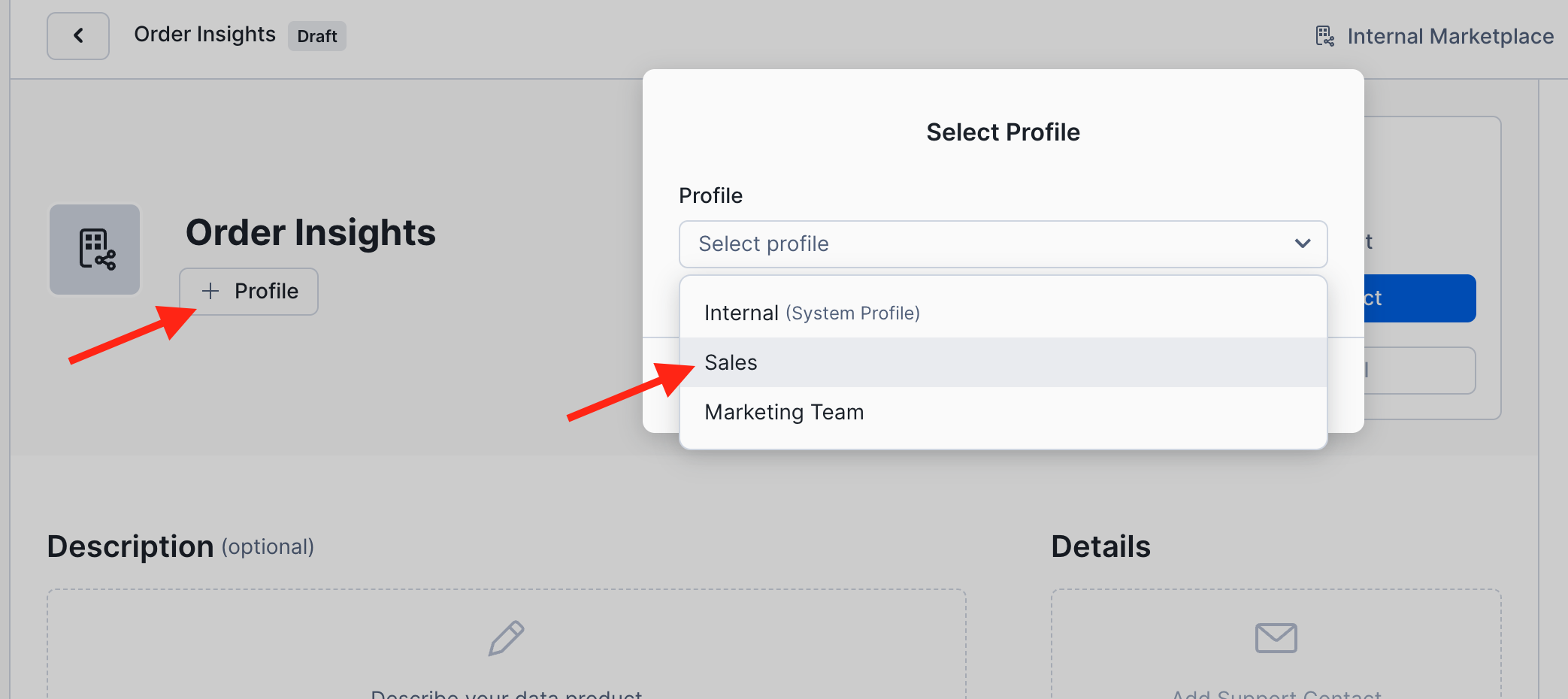Open the Internal Marketplace link text
The image size is (1568, 699).
click(x=1450, y=36)
